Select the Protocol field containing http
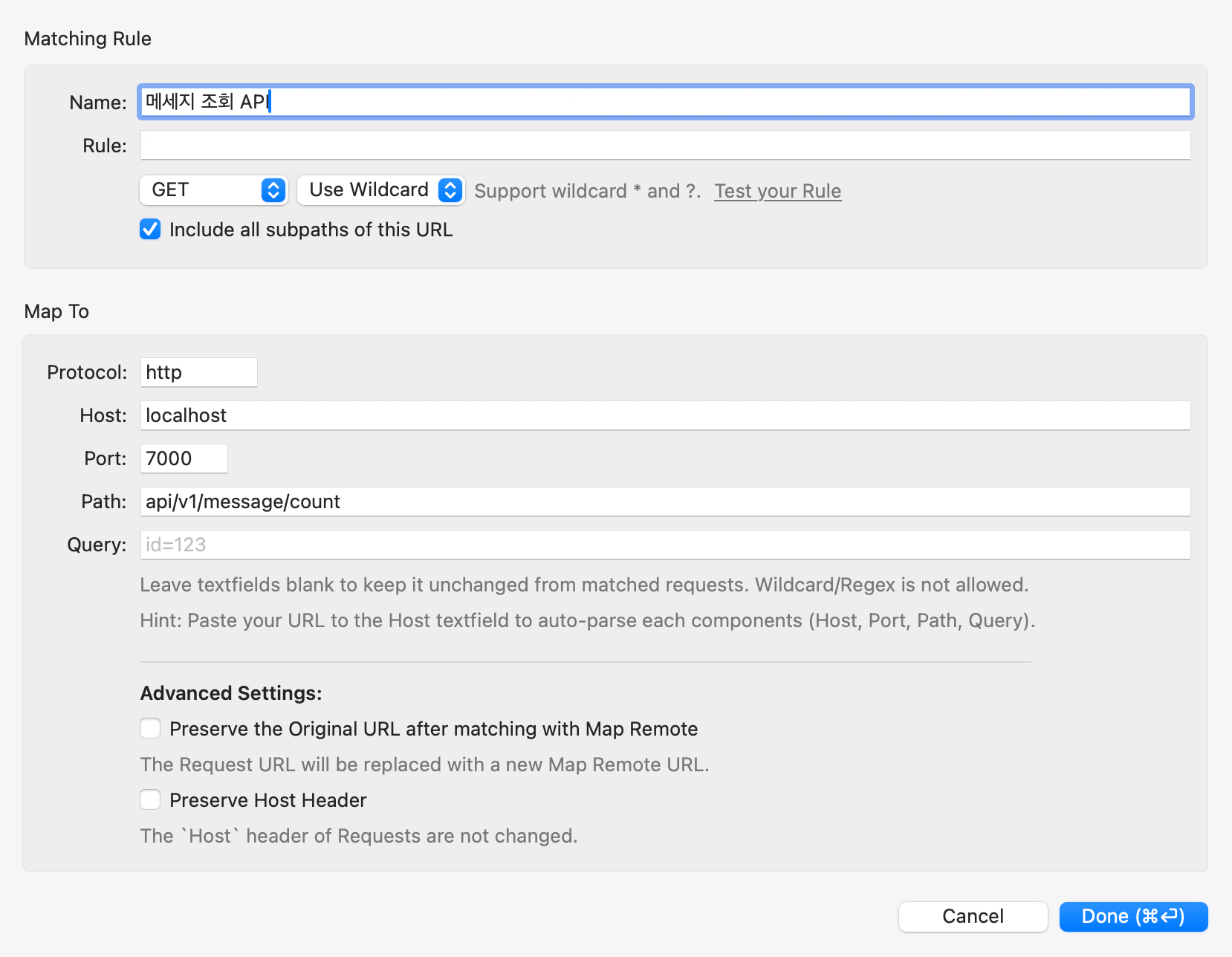The width and height of the screenshot is (1232, 957). click(198, 372)
